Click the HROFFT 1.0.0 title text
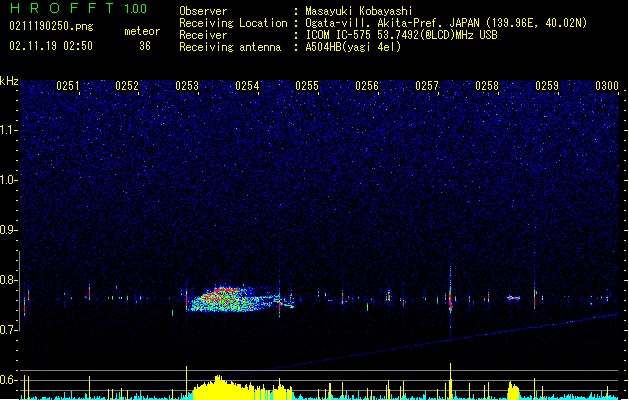629x400 pixels. click(x=79, y=8)
